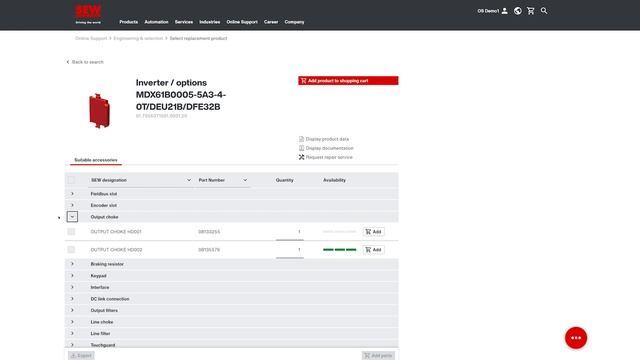Check the OUTPUT CHOKE HD002 checkbox

71,250
